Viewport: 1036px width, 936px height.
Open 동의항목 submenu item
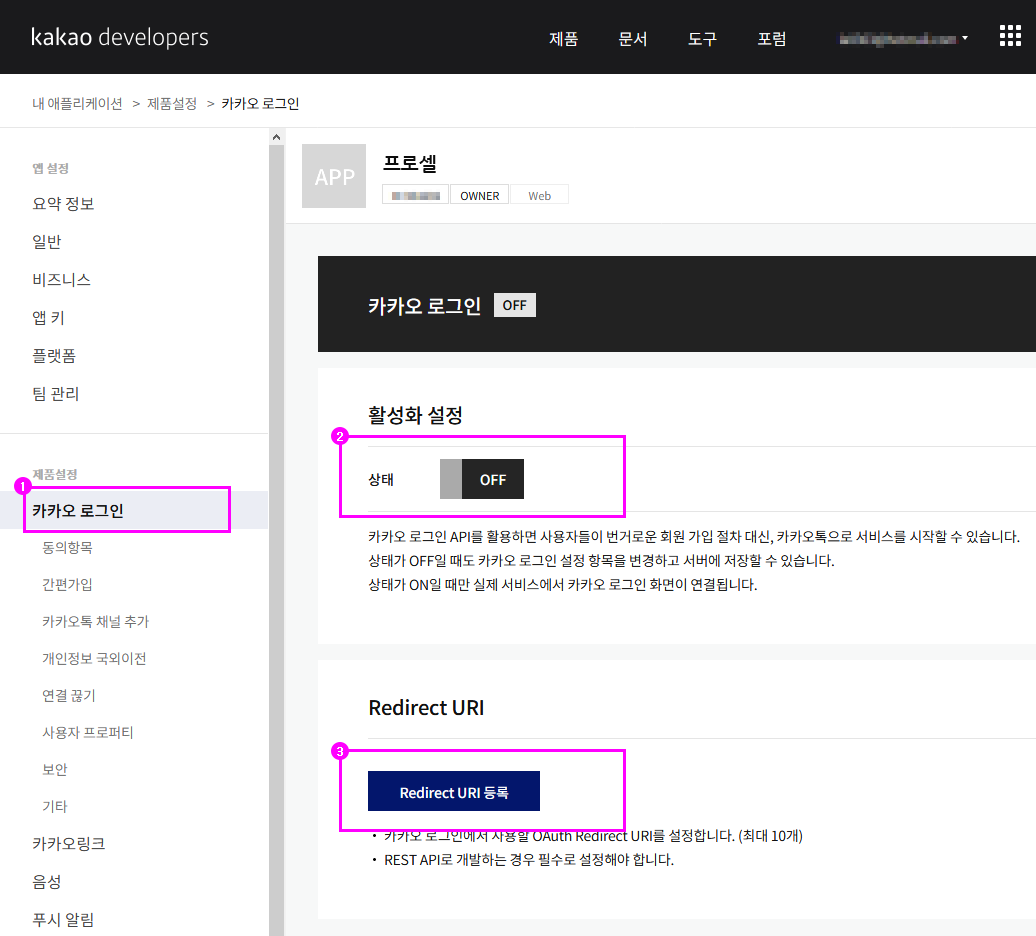point(67,548)
